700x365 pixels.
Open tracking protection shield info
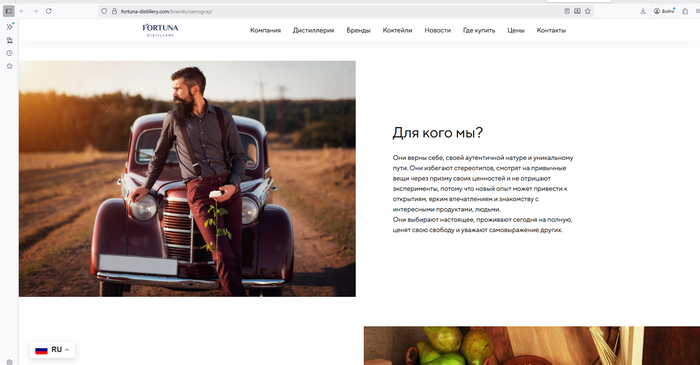tap(104, 11)
